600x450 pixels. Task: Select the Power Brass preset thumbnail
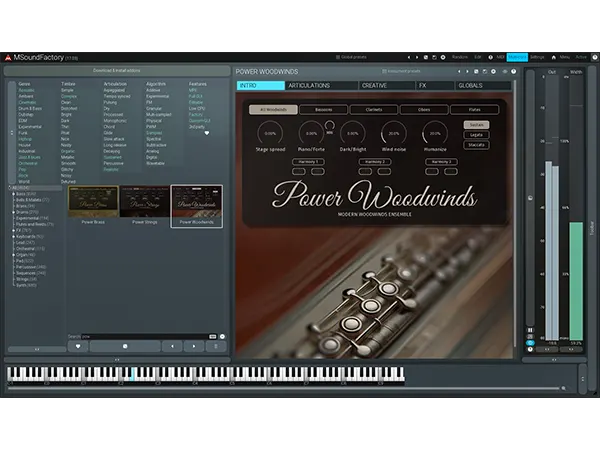click(x=93, y=205)
